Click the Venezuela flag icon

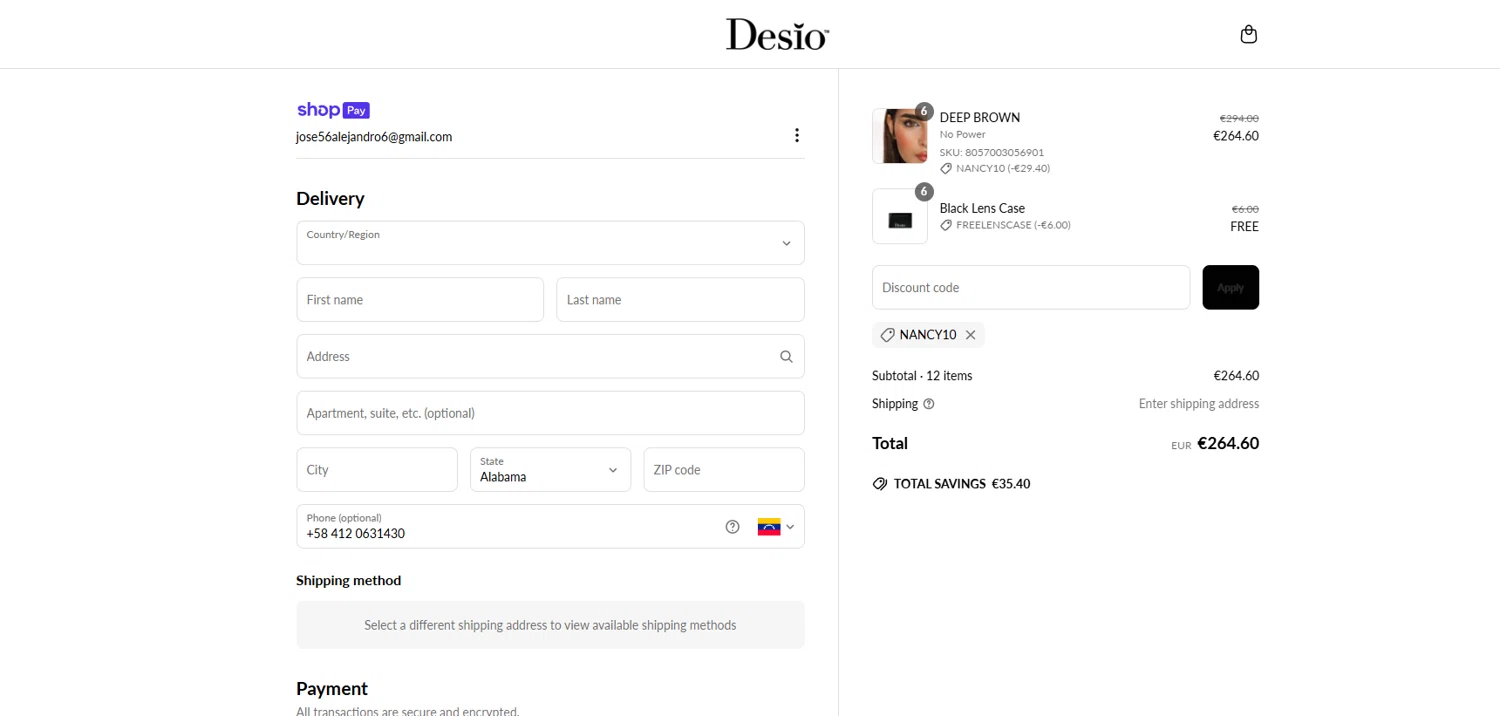click(768, 527)
